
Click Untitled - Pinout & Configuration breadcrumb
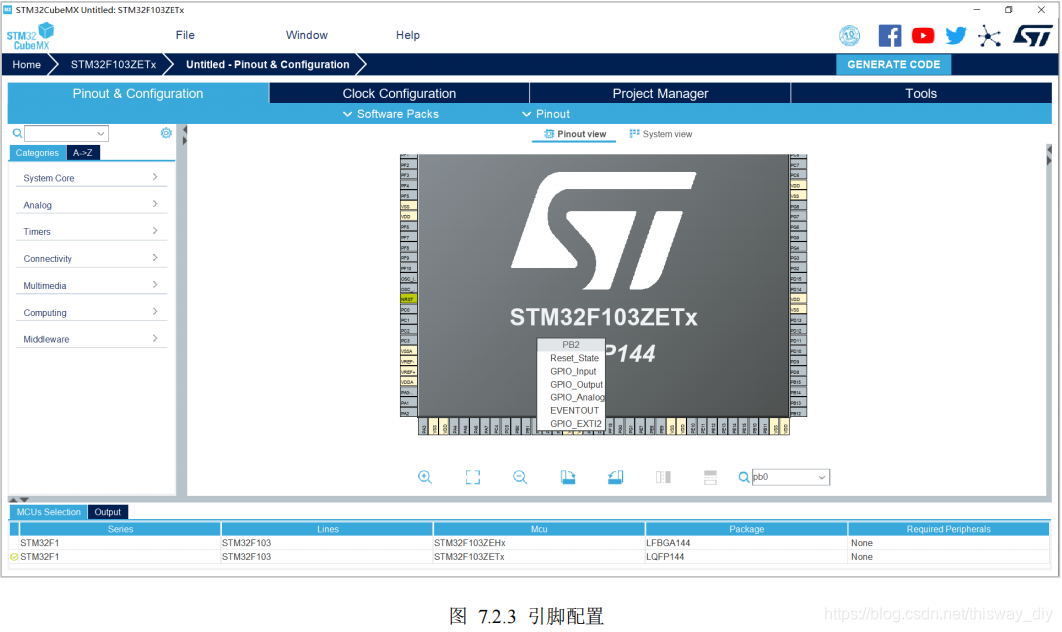pos(268,64)
